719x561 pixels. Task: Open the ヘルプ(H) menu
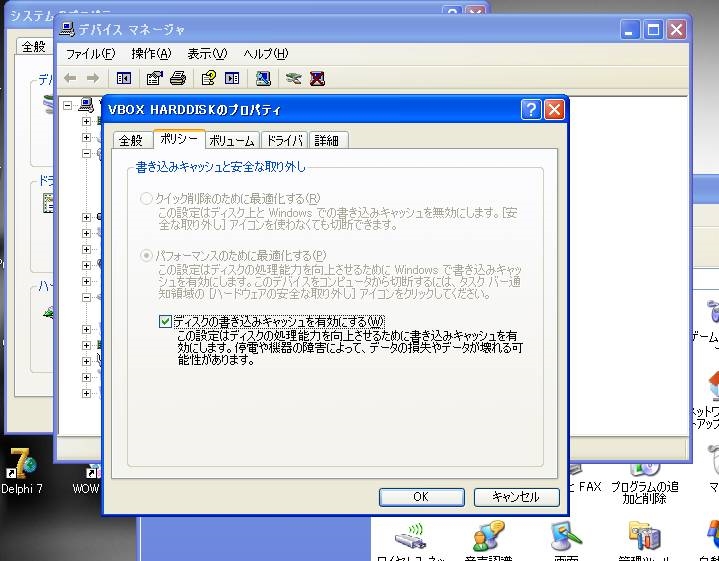pos(265,54)
